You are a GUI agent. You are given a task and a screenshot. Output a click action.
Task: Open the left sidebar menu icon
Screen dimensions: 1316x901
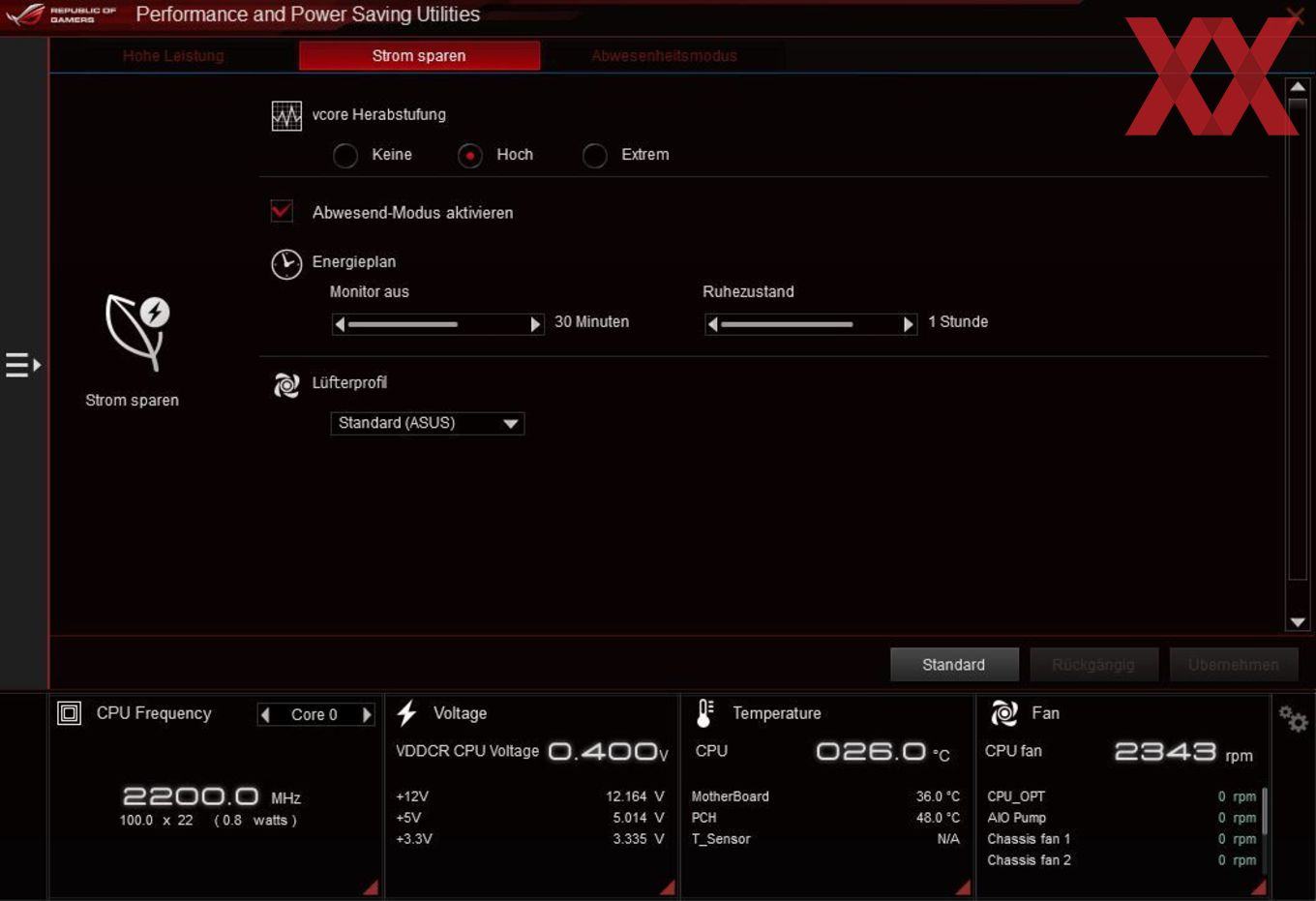tap(22, 365)
